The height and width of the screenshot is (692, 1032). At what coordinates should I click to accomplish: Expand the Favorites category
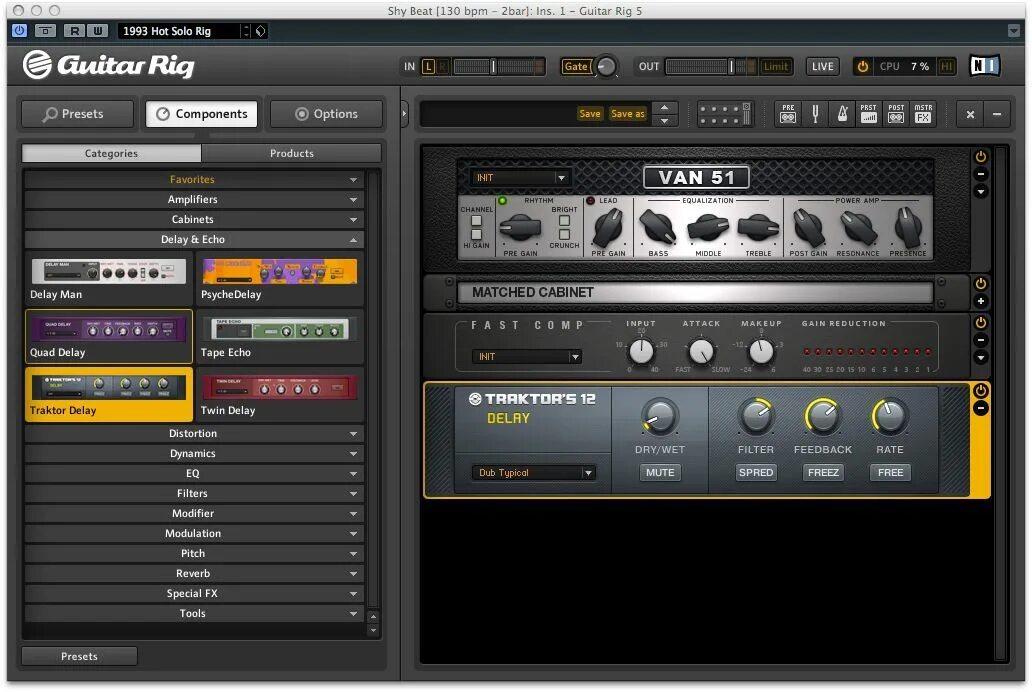pos(193,179)
